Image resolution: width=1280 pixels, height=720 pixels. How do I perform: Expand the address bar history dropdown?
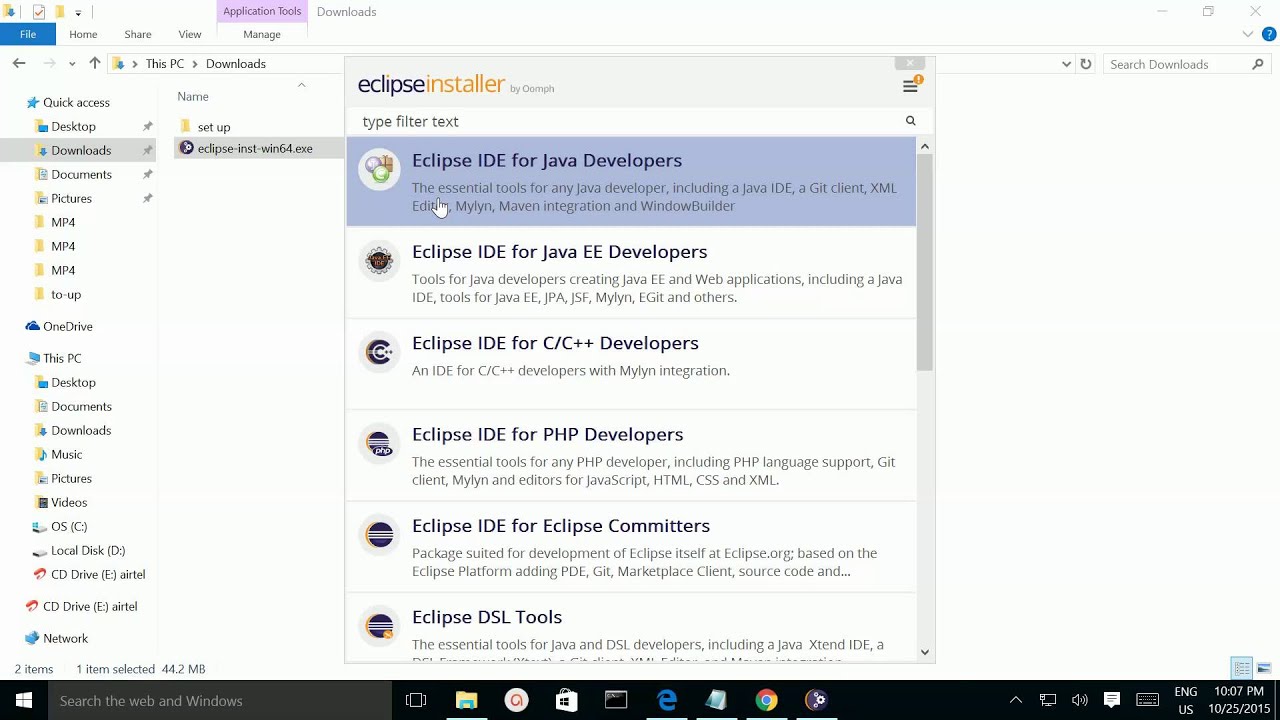(x=1066, y=64)
